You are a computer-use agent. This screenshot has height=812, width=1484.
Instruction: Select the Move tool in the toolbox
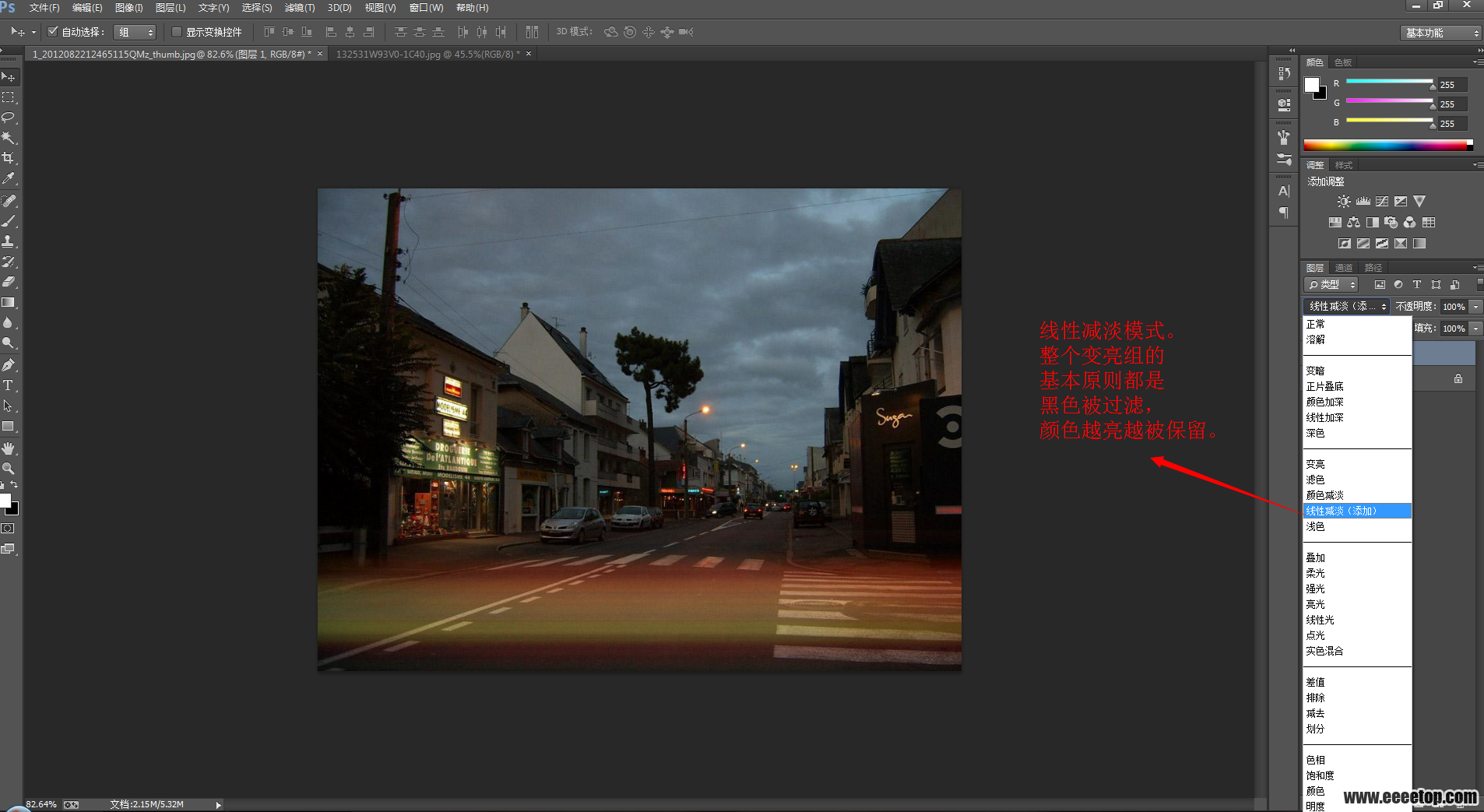(x=9, y=77)
